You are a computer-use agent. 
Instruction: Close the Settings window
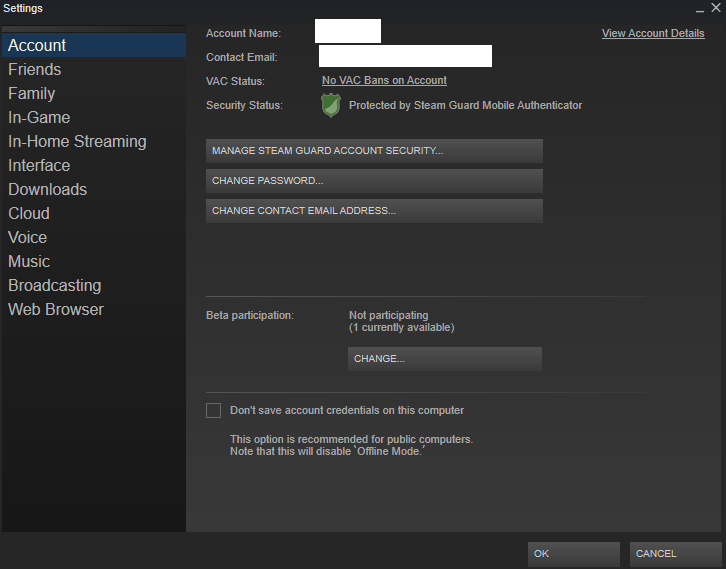click(x=716, y=8)
